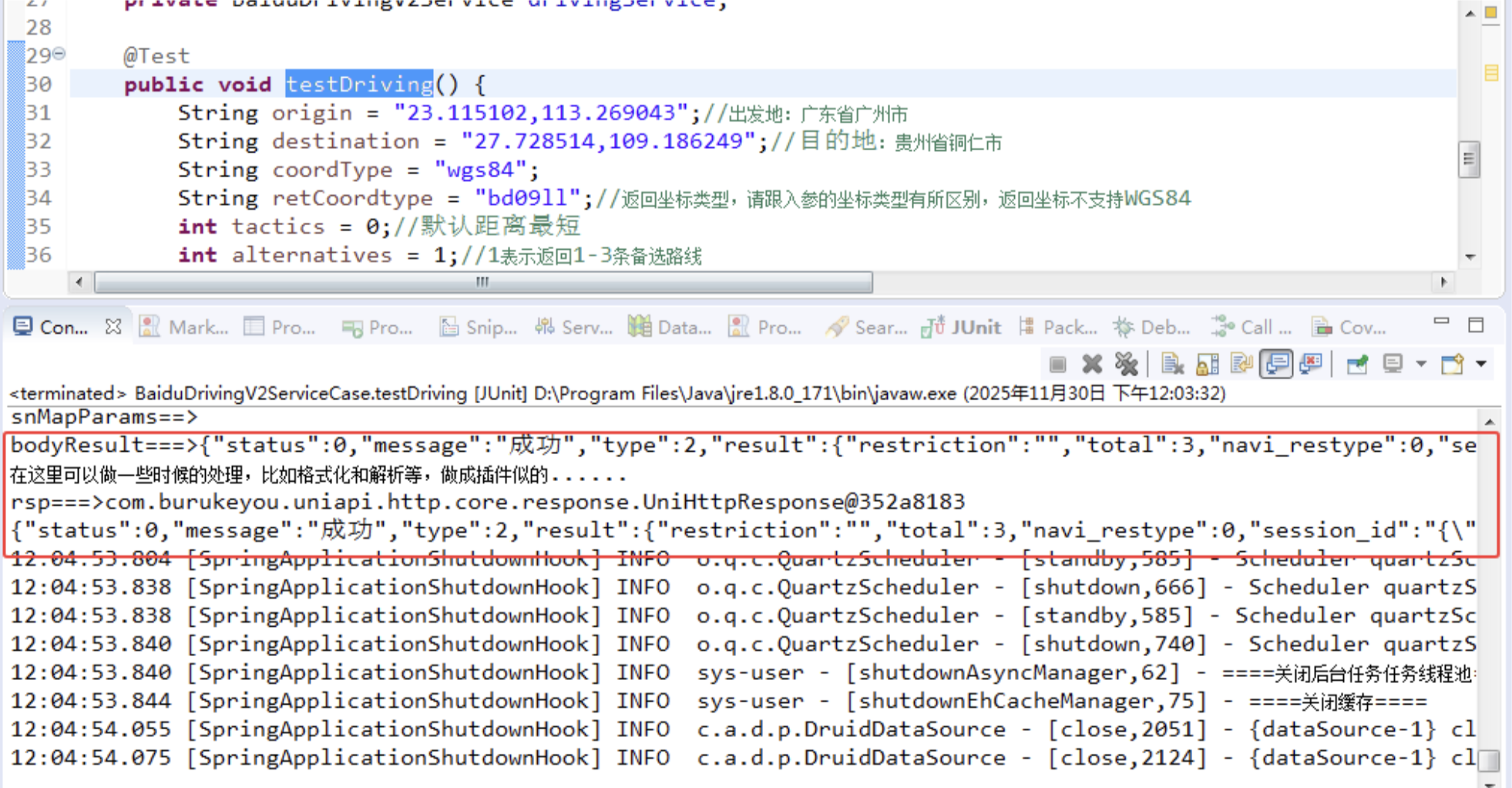1512x788 pixels.
Task: Open the Pro... tab left of Sear...
Action: point(764,328)
